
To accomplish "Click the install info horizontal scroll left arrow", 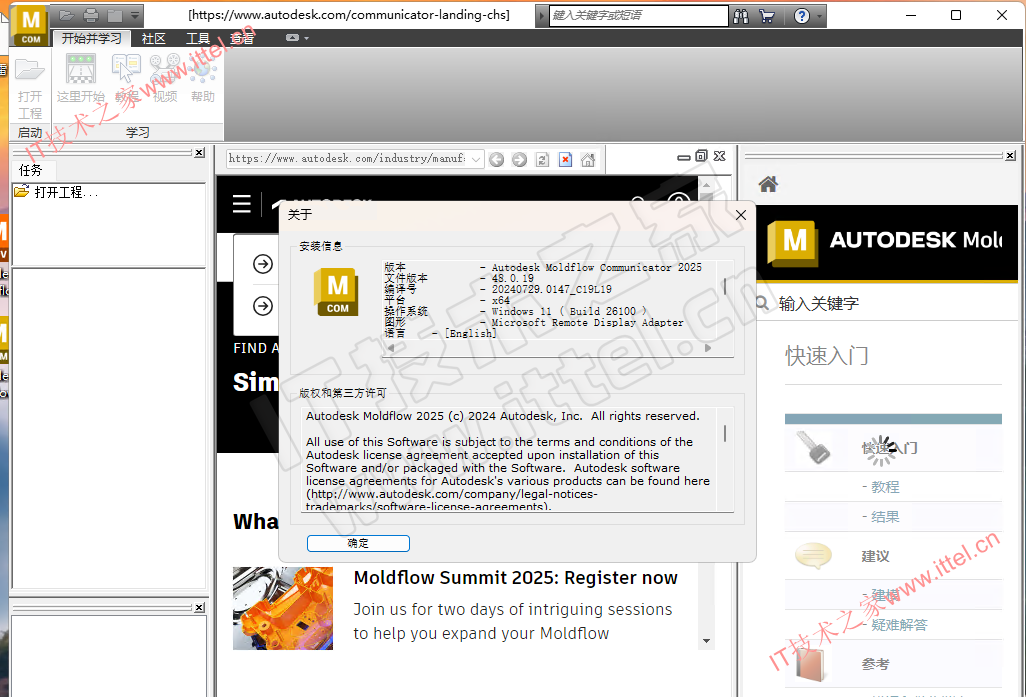I will (391, 348).
